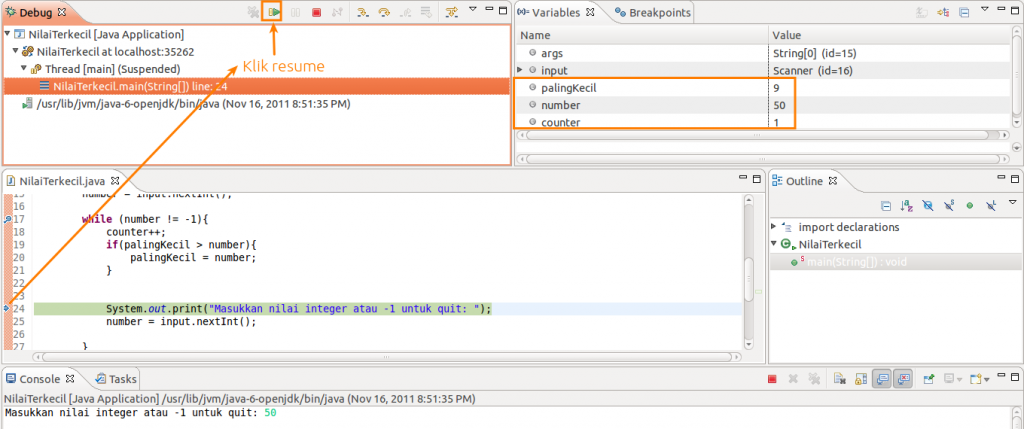Image resolution: width=1024 pixels, height=429 pixels.
Task: Click the Variables view horizontal scrollbar
Action: click(x=761, y=135)
